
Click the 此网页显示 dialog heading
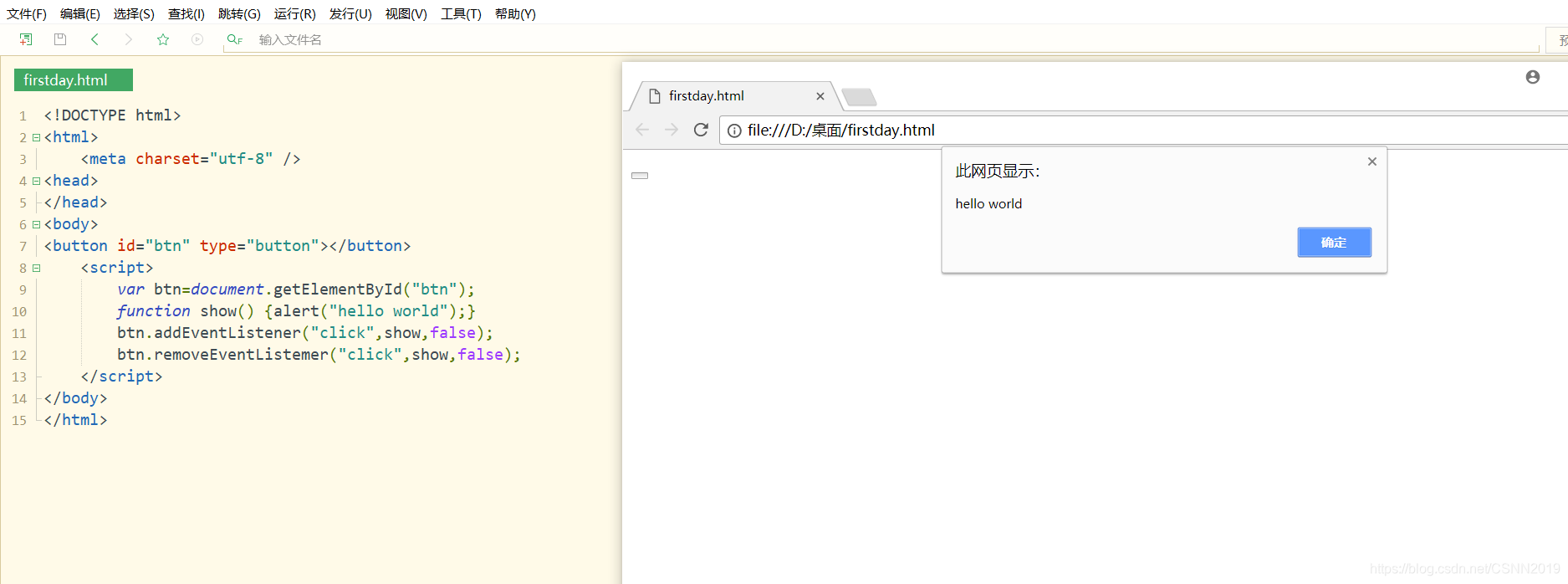(997, 172)
